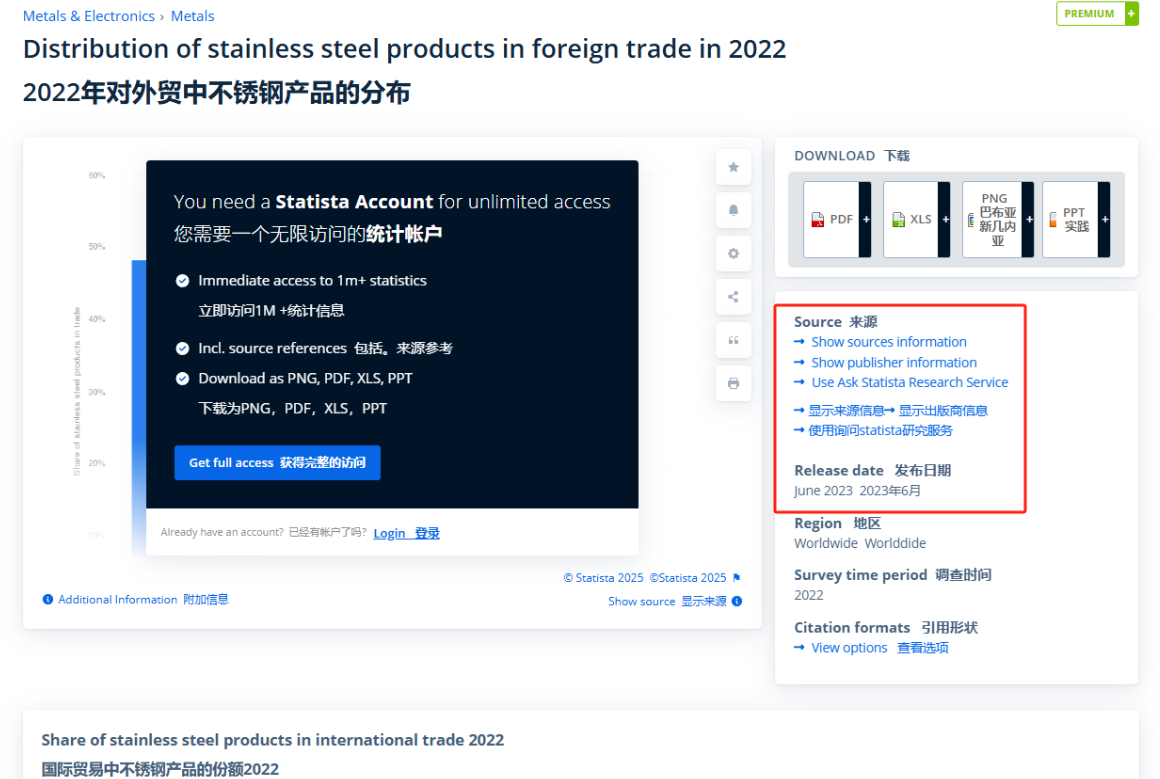Click the bell notification icon
Image resolution: width=1160 pixels, height=779 pixels.
(x=733, y=210)
